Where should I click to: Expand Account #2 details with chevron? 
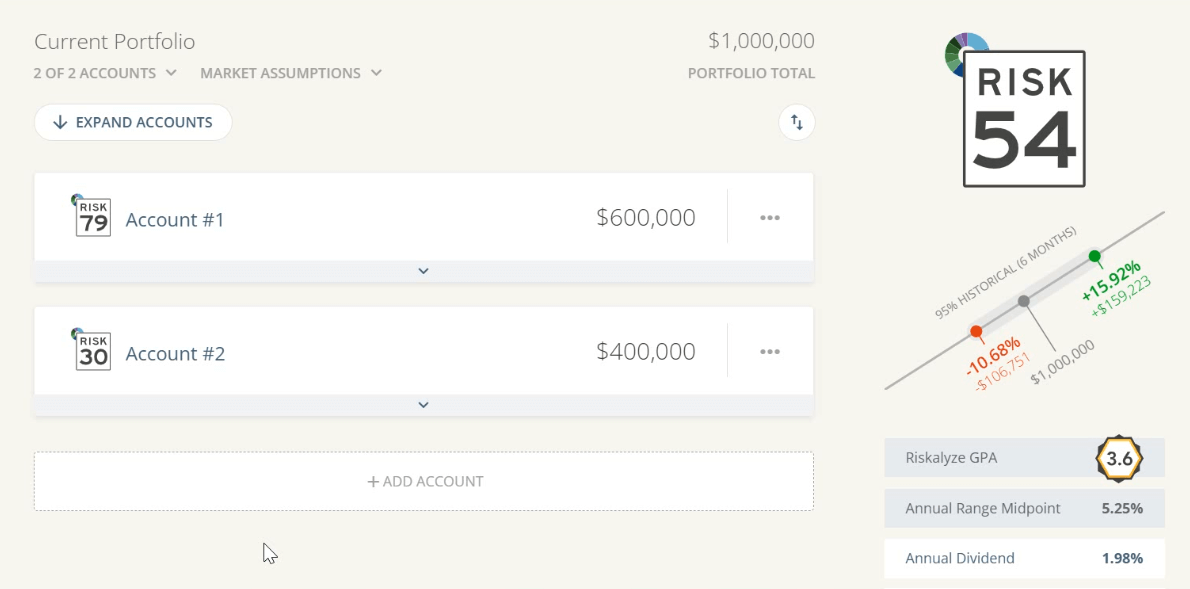pos(423,405)
